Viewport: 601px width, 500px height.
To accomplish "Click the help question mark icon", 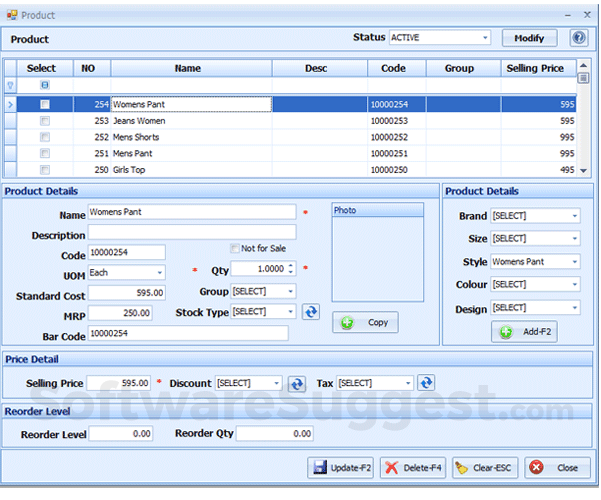I will point(578,38).
